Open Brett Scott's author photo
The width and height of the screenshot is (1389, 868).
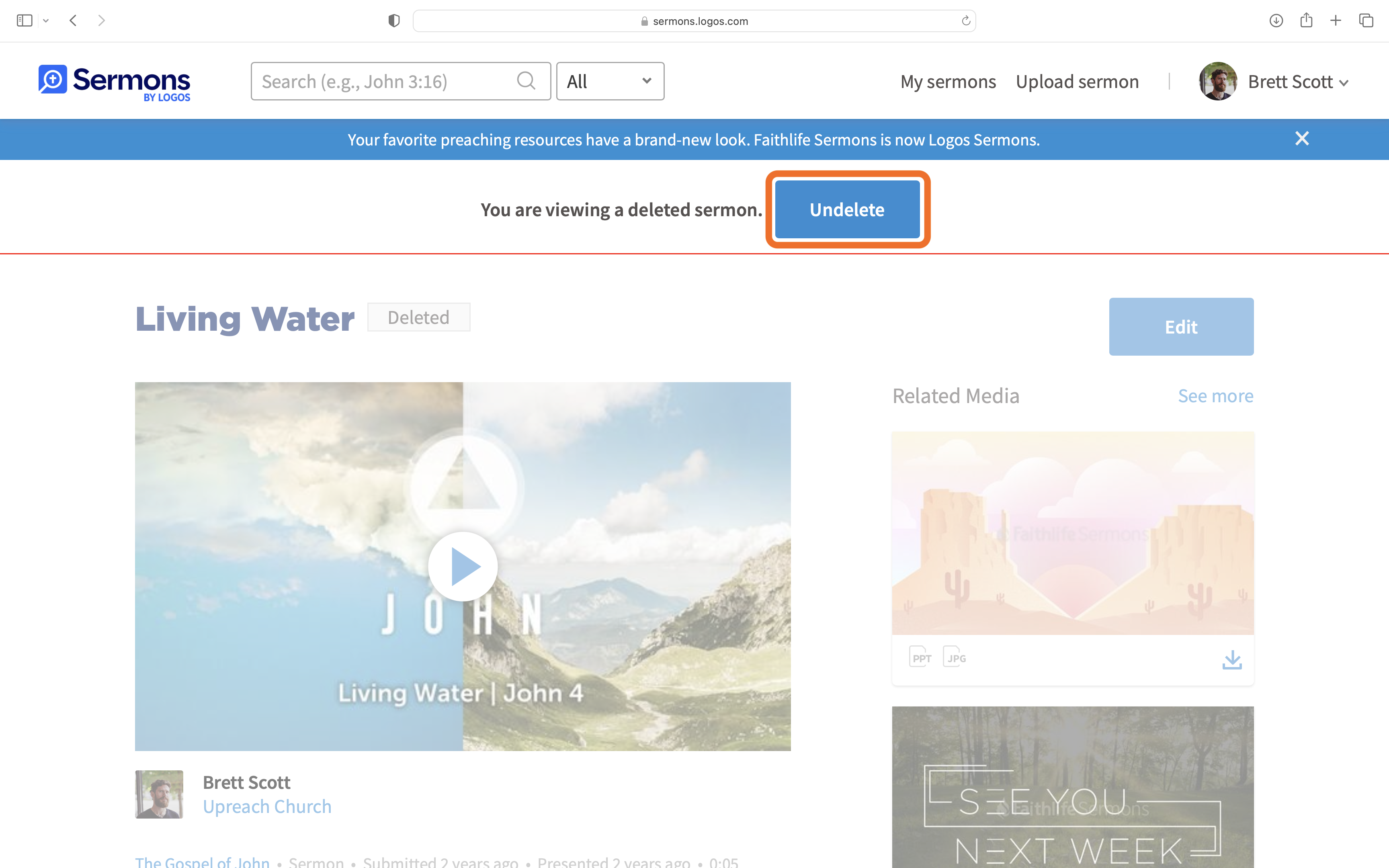tap(159, 794)
